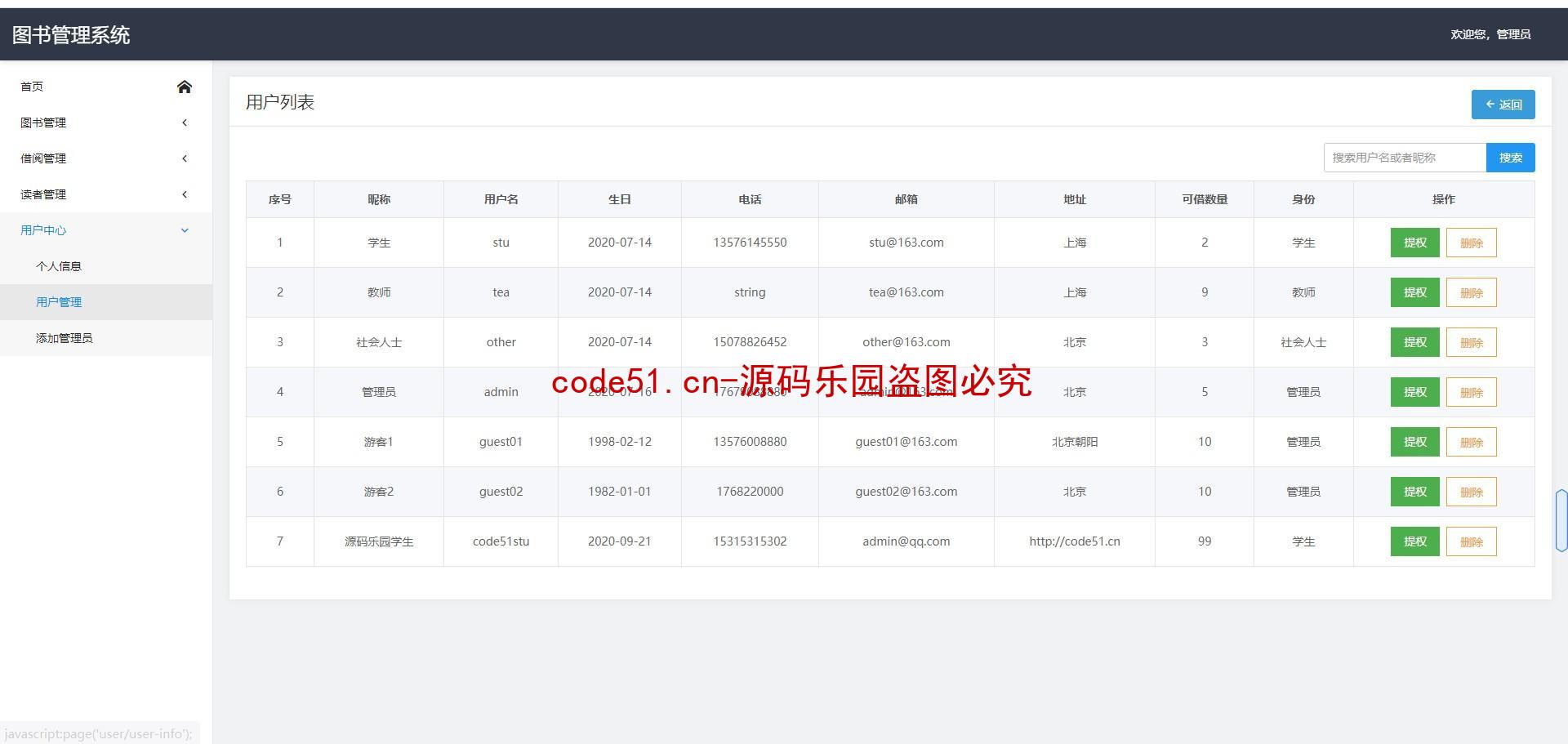Click 提权 for user tea
The height and width of the screenshot is (744, 1568).
coord(1414,292)
